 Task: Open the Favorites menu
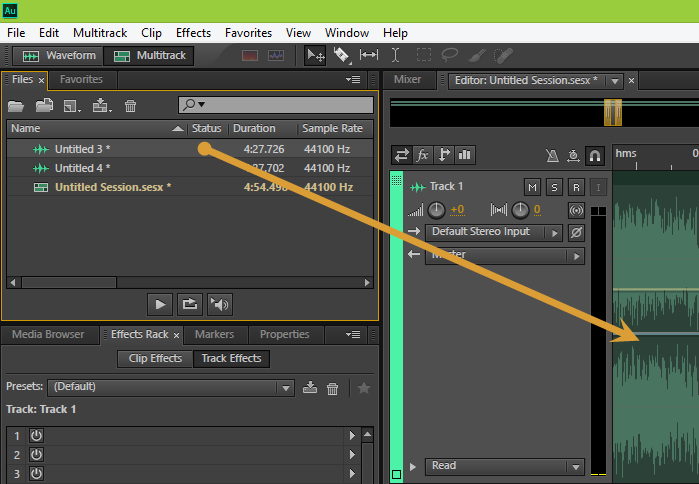[x=248, y=33]
